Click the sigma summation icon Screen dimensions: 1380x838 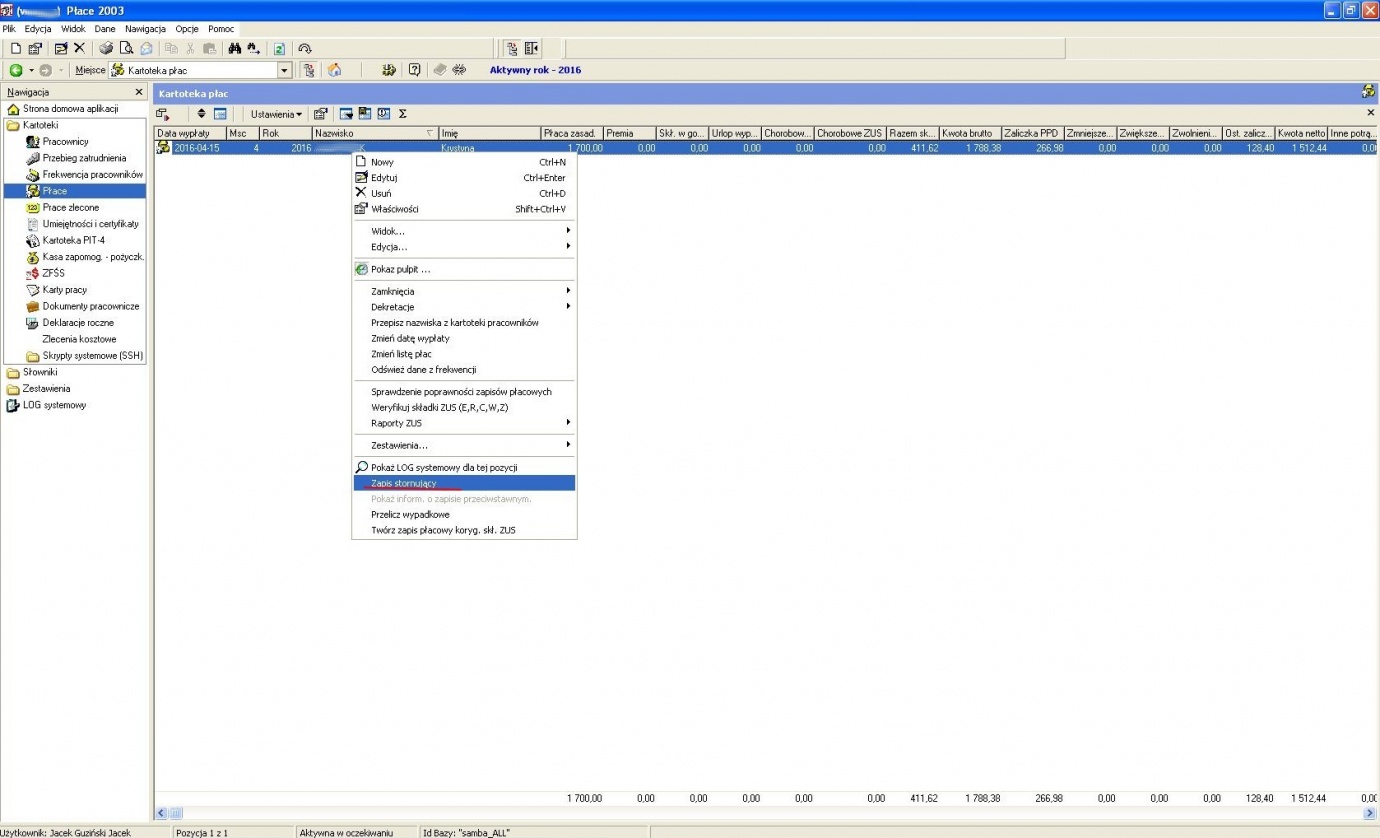pyautogui.click(x=402, y=114)
